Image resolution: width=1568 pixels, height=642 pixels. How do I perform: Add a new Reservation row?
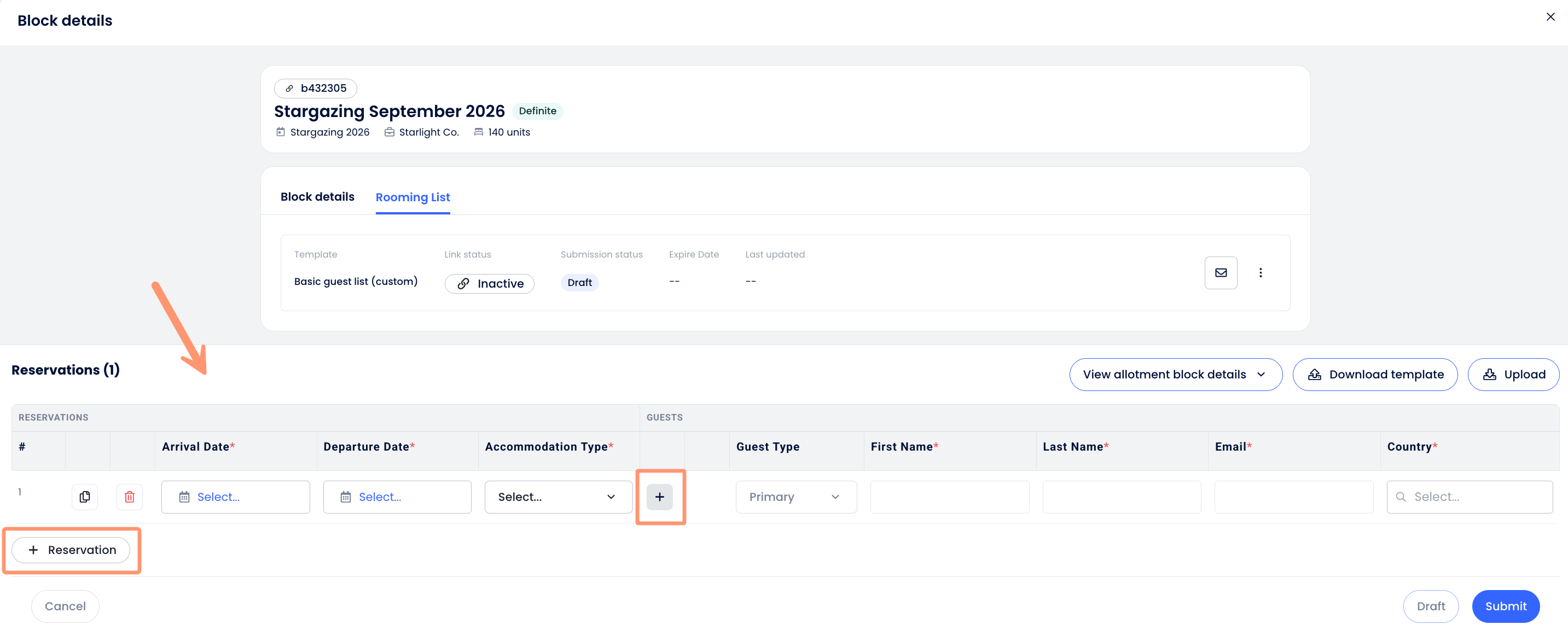click(x=71, y=550)
